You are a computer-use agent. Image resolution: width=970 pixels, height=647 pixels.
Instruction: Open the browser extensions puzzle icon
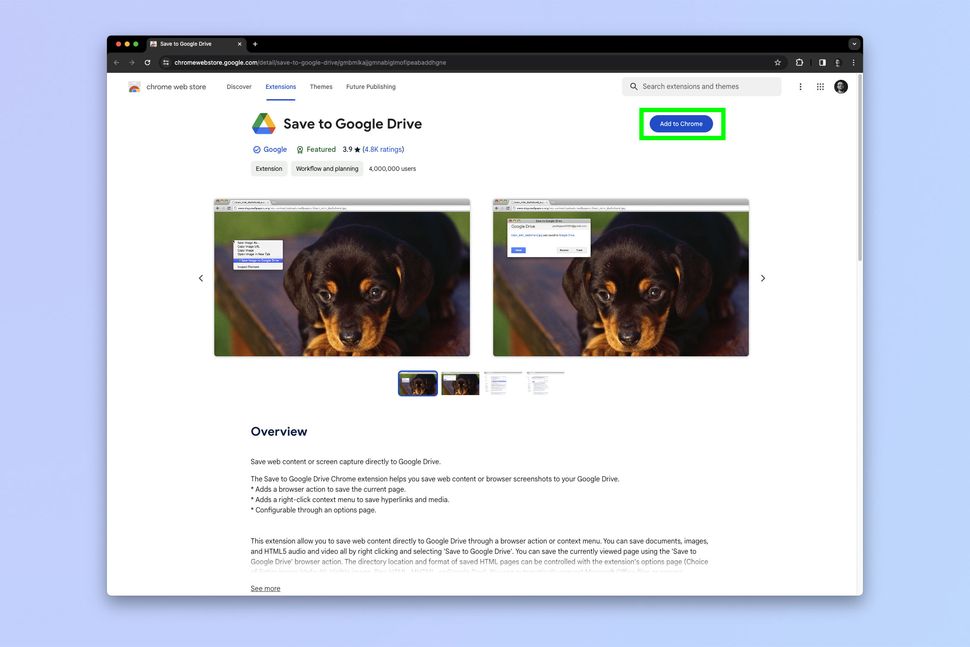tap(799, 61)
